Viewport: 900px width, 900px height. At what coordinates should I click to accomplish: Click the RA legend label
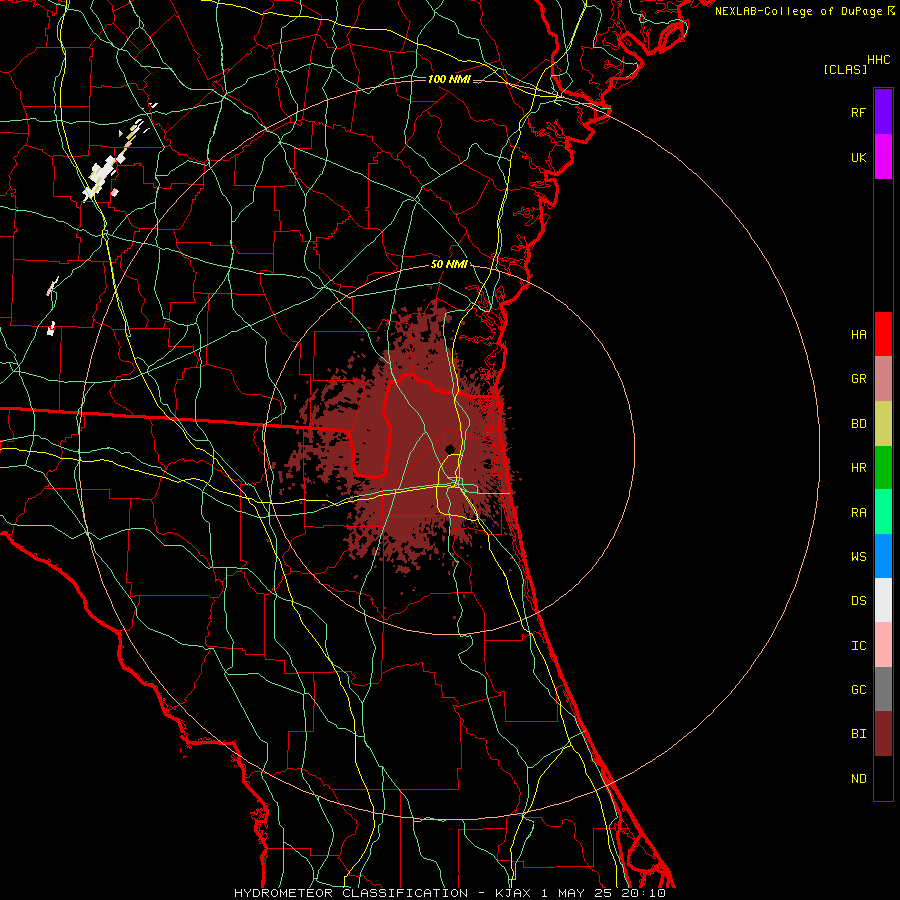pos(858,513)
